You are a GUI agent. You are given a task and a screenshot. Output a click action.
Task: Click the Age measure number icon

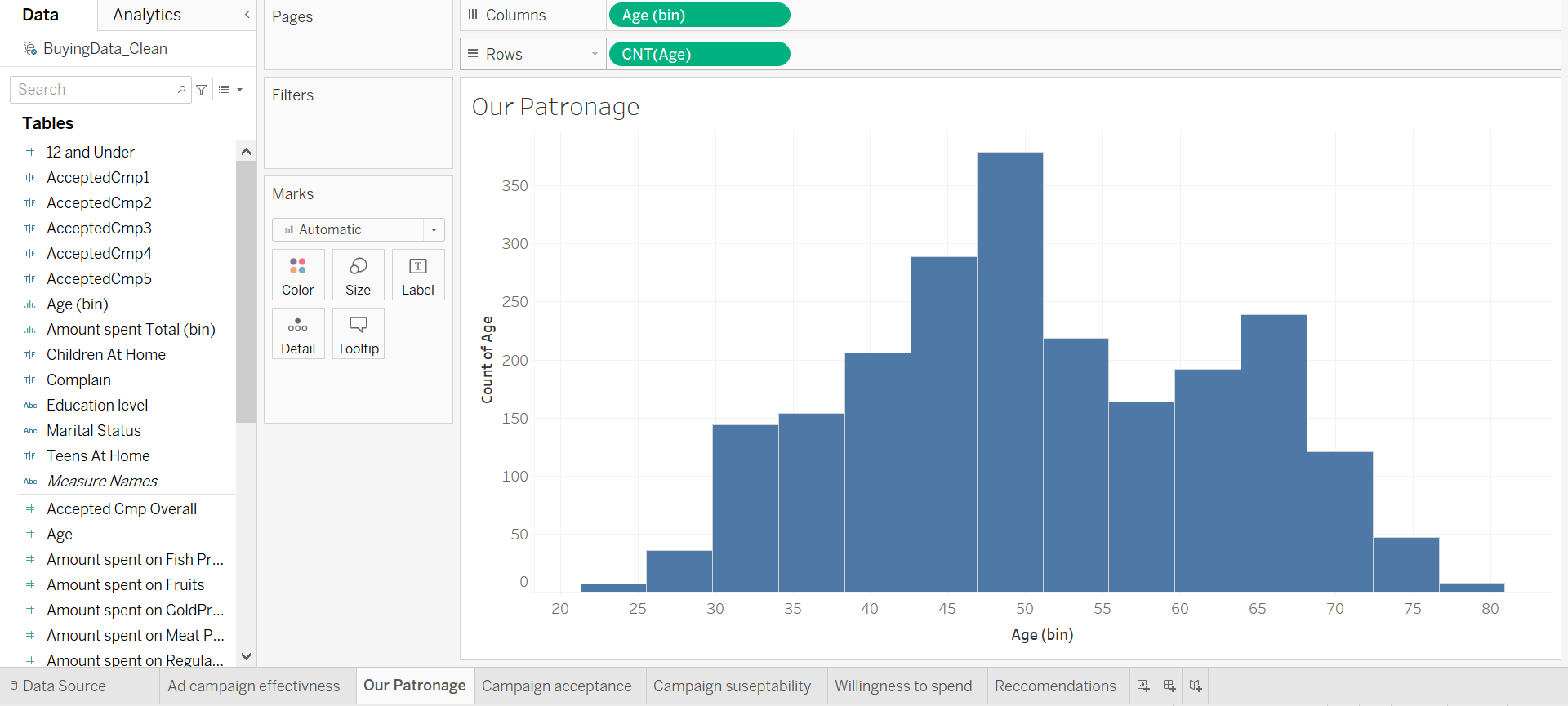(x=30, y=535)
